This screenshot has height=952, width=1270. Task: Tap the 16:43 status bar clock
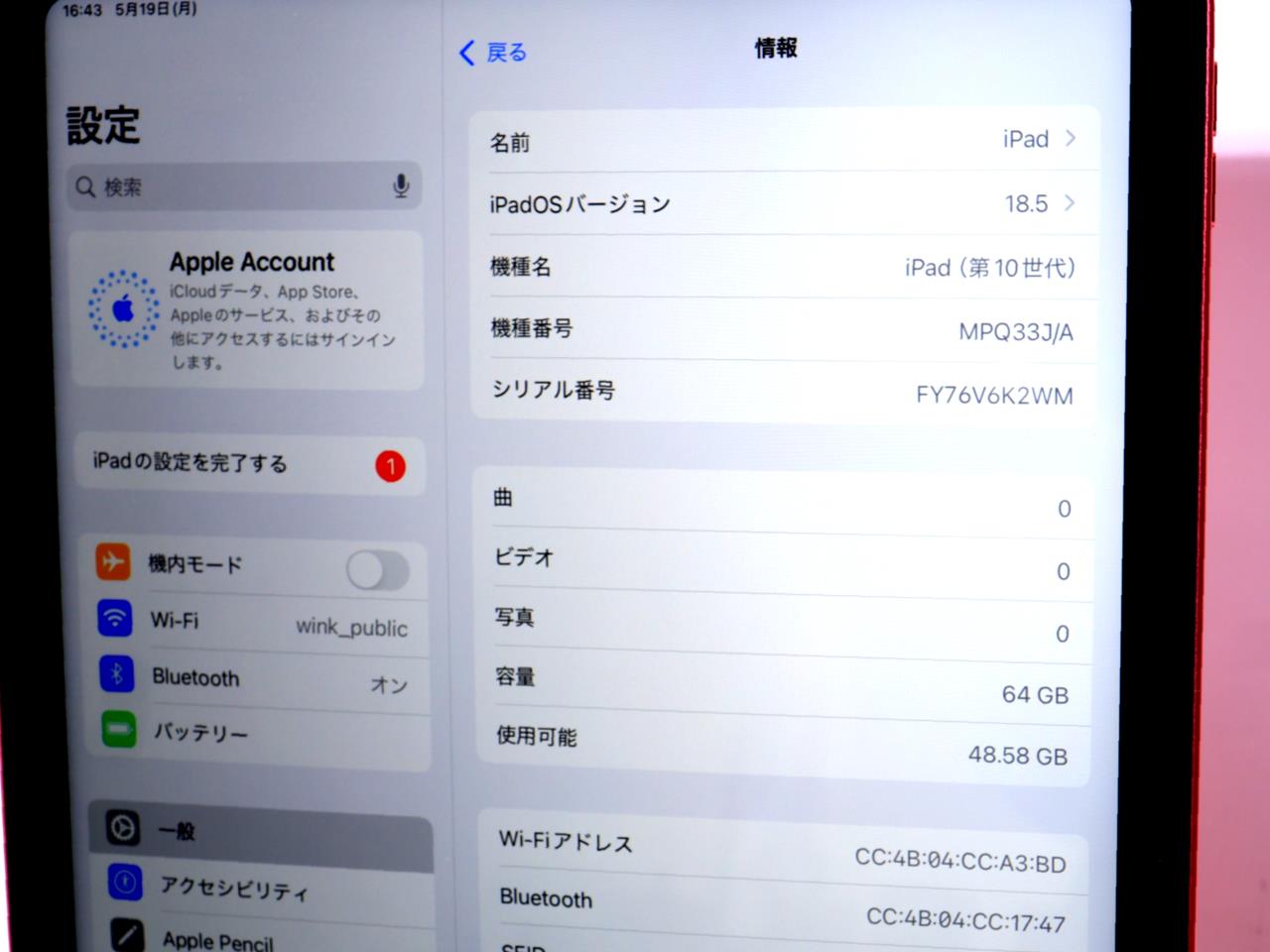point(82,10)
